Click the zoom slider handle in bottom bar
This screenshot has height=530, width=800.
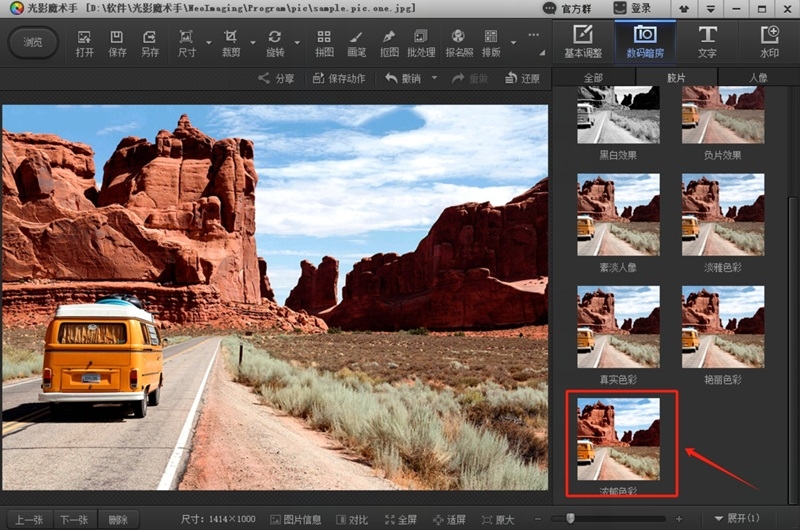[x=570, y=518]
